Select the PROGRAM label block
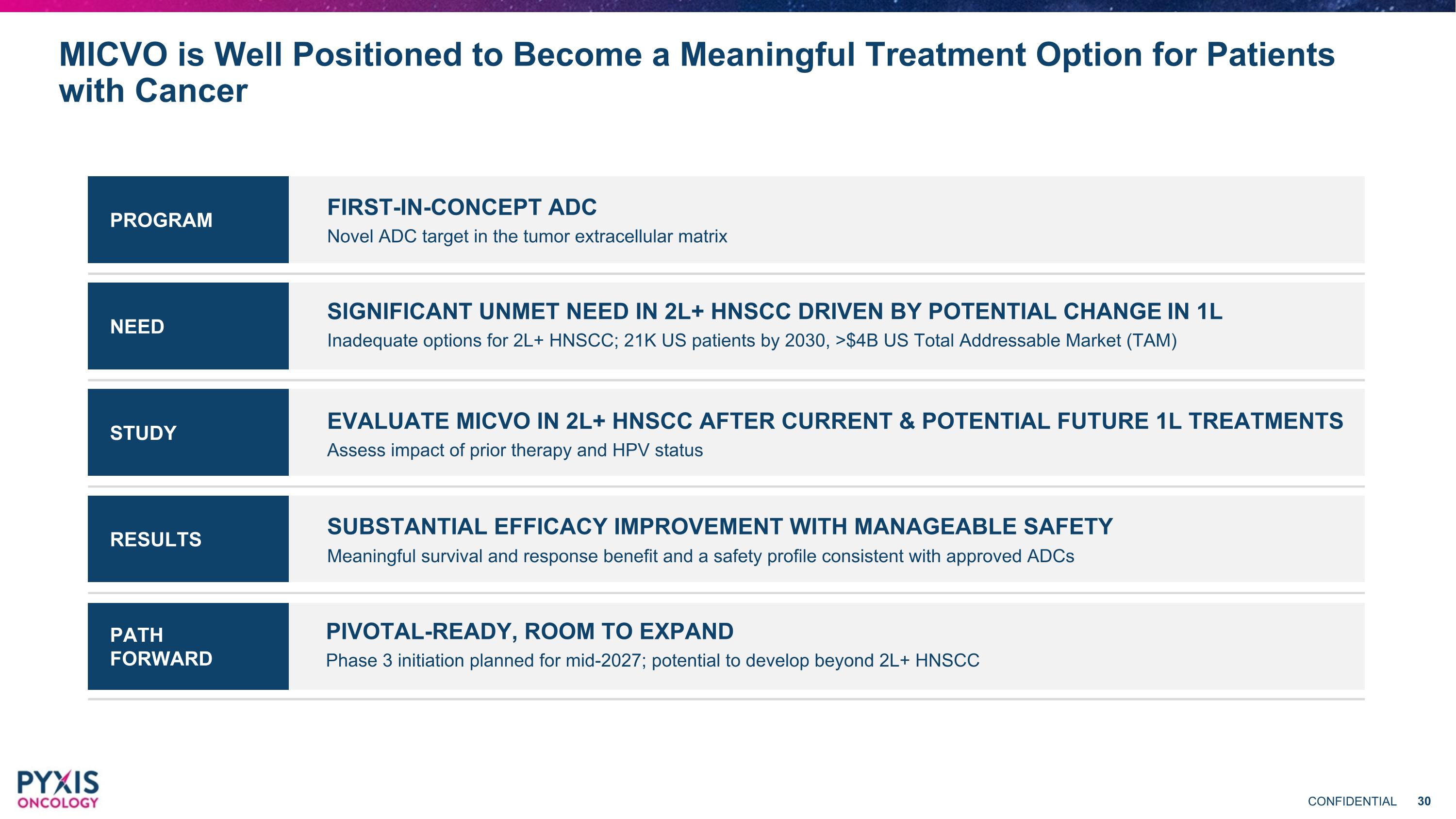The height and width of the screenshot is (819, 1456). pyautogui.click(x=188, y=219)
